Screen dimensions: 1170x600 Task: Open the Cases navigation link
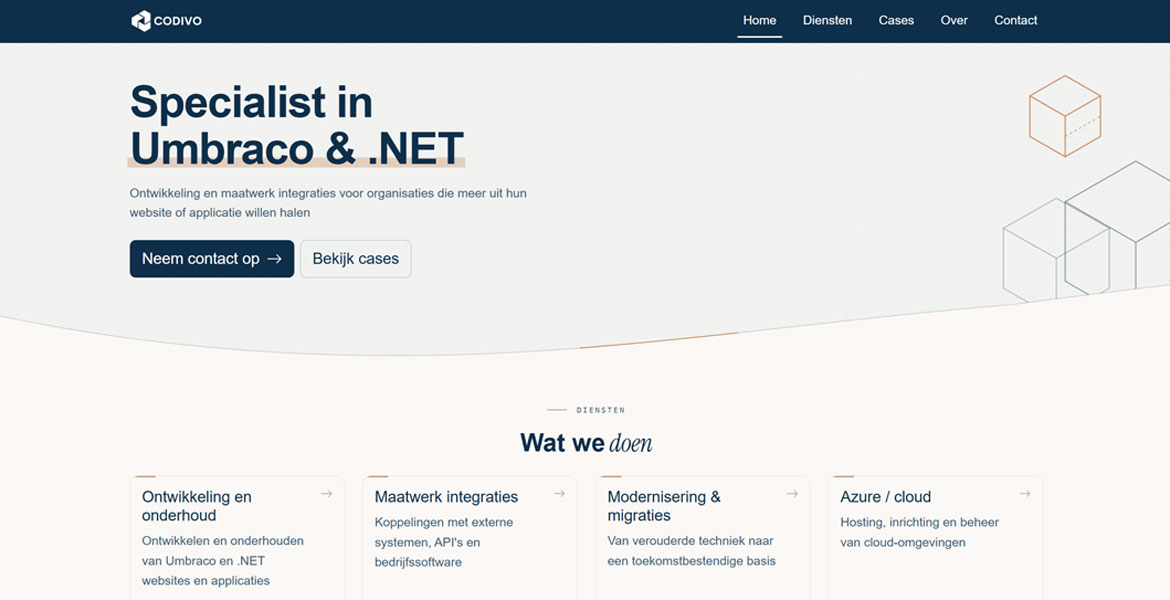896,20
